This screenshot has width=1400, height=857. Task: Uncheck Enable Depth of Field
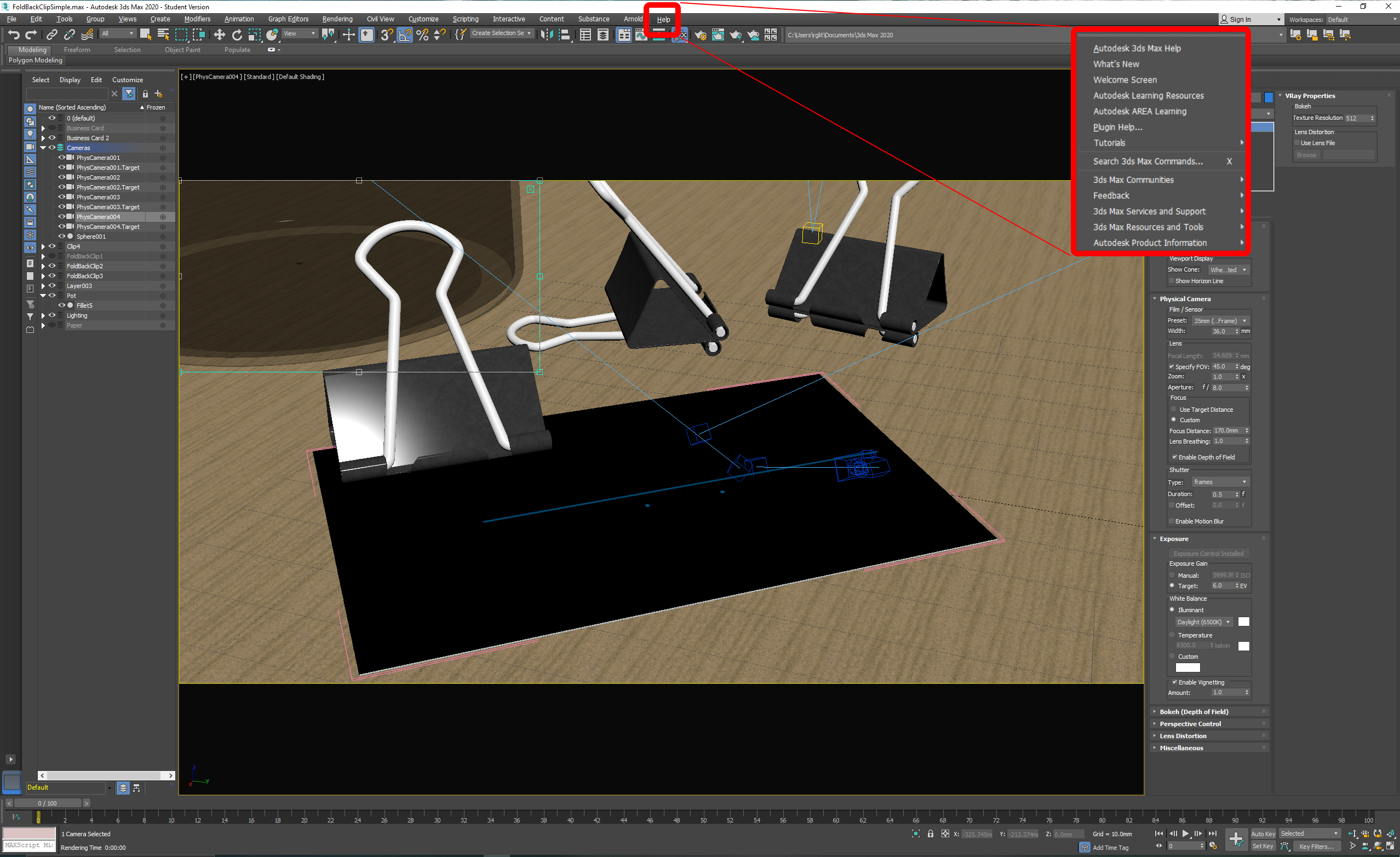pos(1174,457)
